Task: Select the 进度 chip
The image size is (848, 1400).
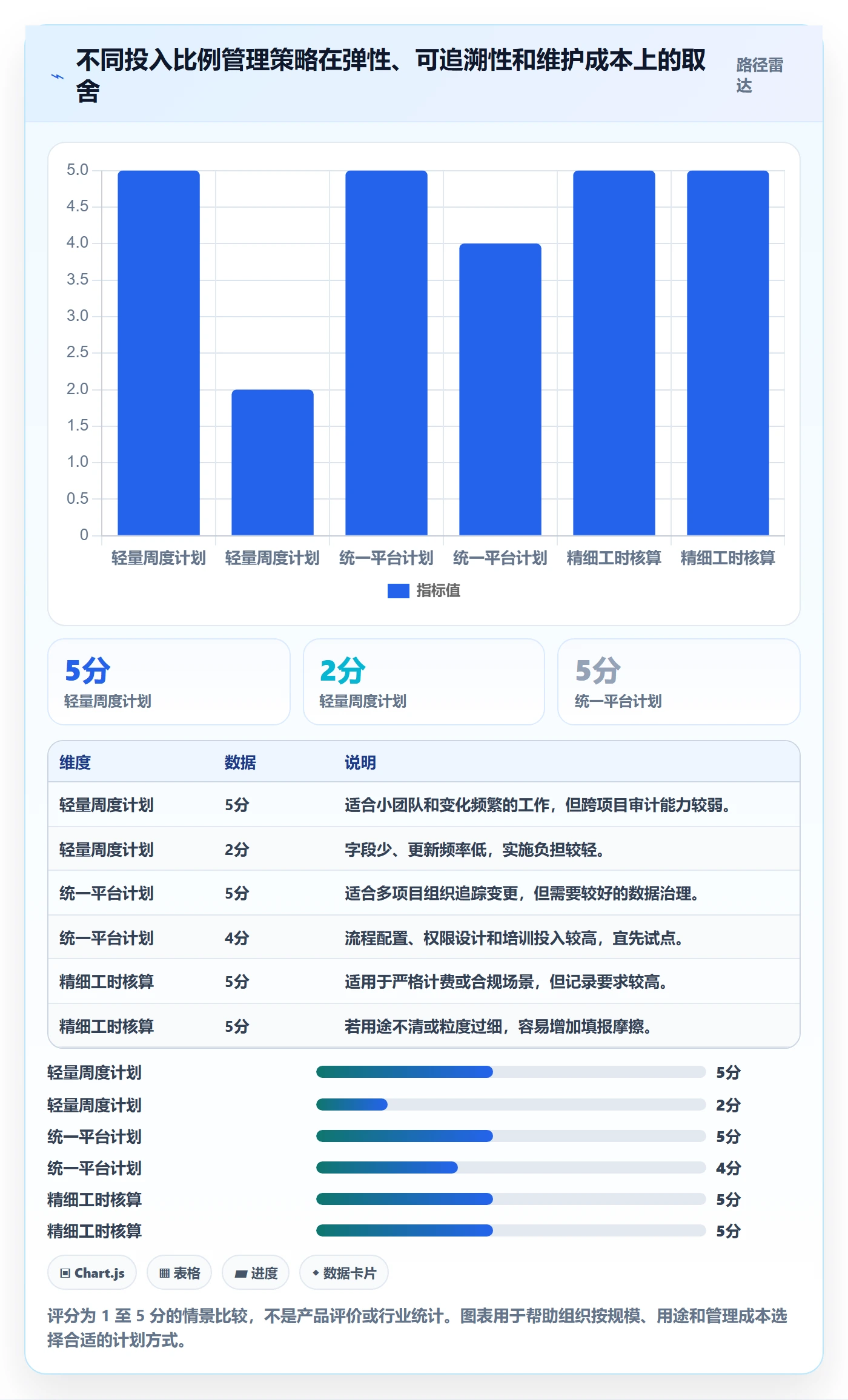Action: tap(256, 1273)
